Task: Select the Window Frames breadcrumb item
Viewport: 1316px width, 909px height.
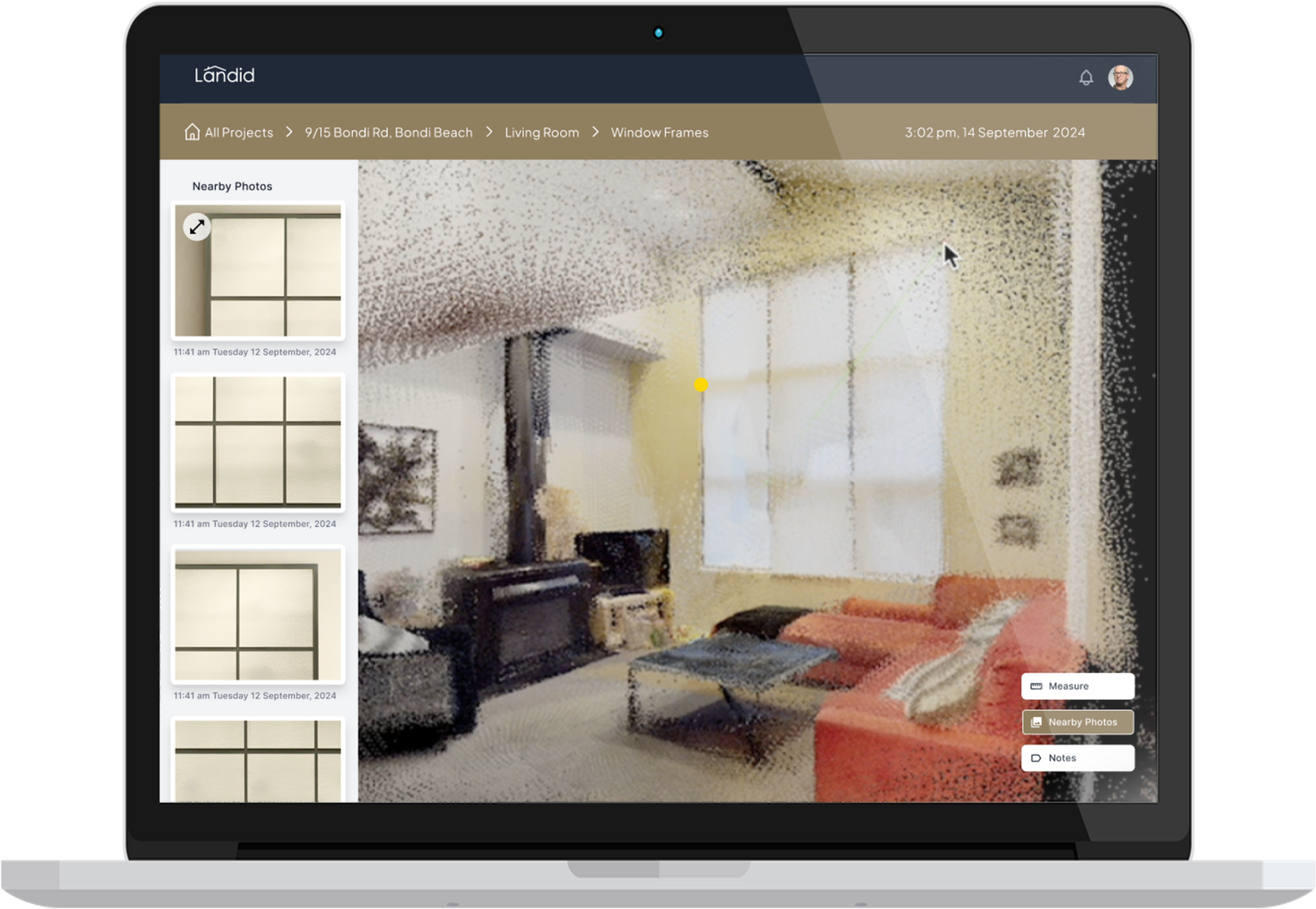Action: pos(660,132)
